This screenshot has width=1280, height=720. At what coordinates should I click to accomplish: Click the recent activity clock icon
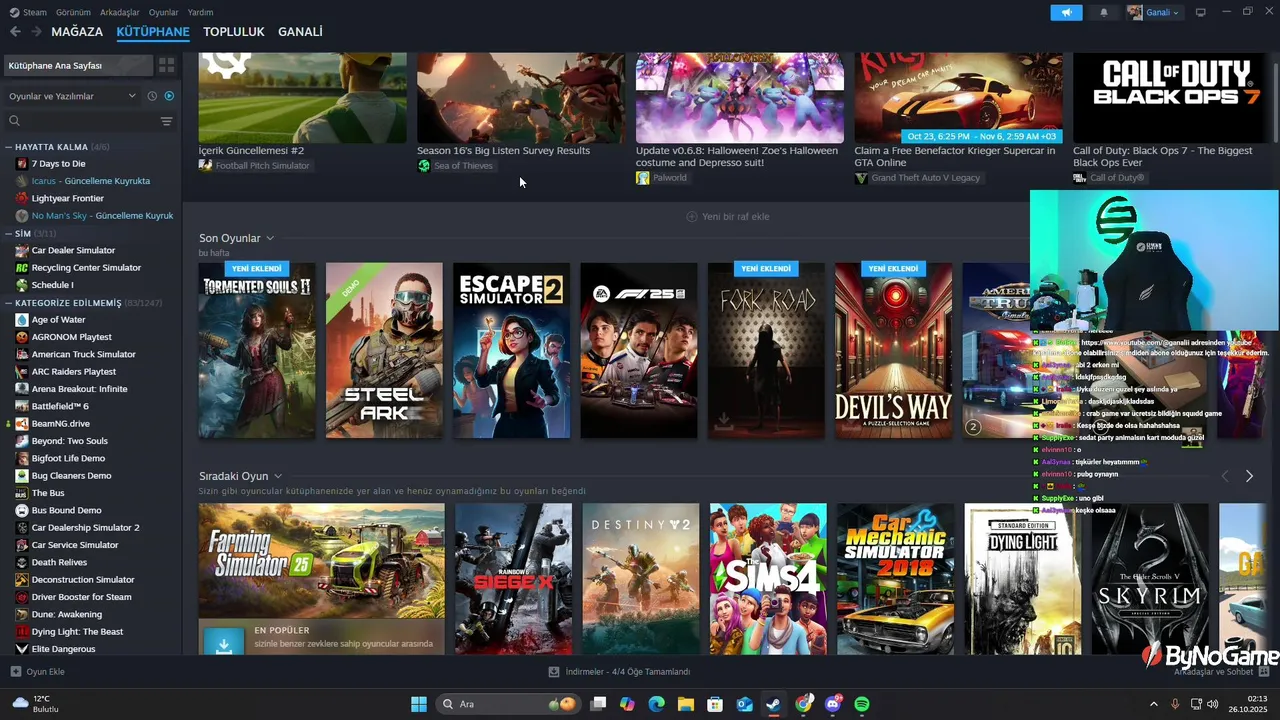coord(152,96)
